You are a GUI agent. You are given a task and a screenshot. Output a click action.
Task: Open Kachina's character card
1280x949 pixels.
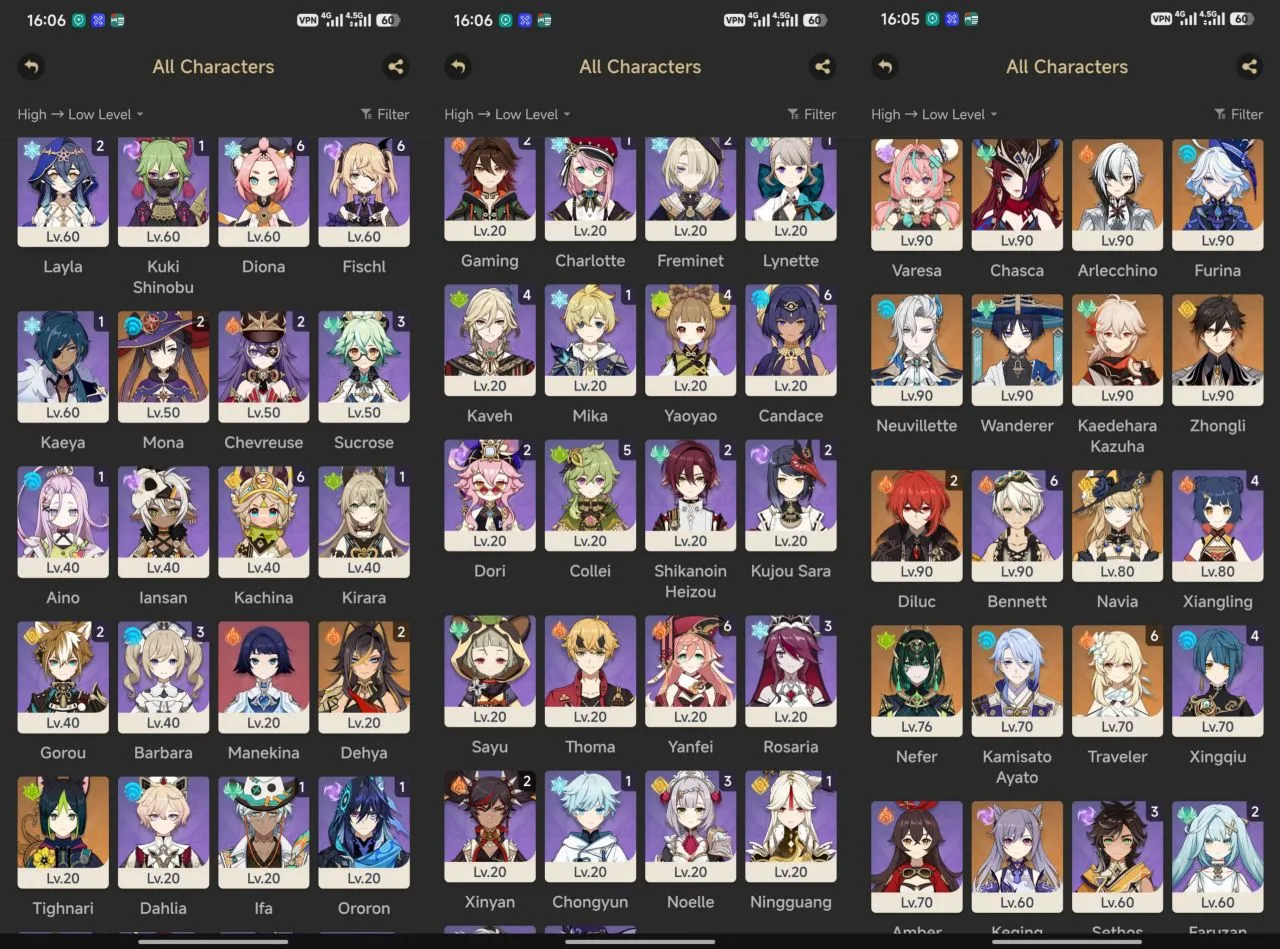(x=263, y=522)
